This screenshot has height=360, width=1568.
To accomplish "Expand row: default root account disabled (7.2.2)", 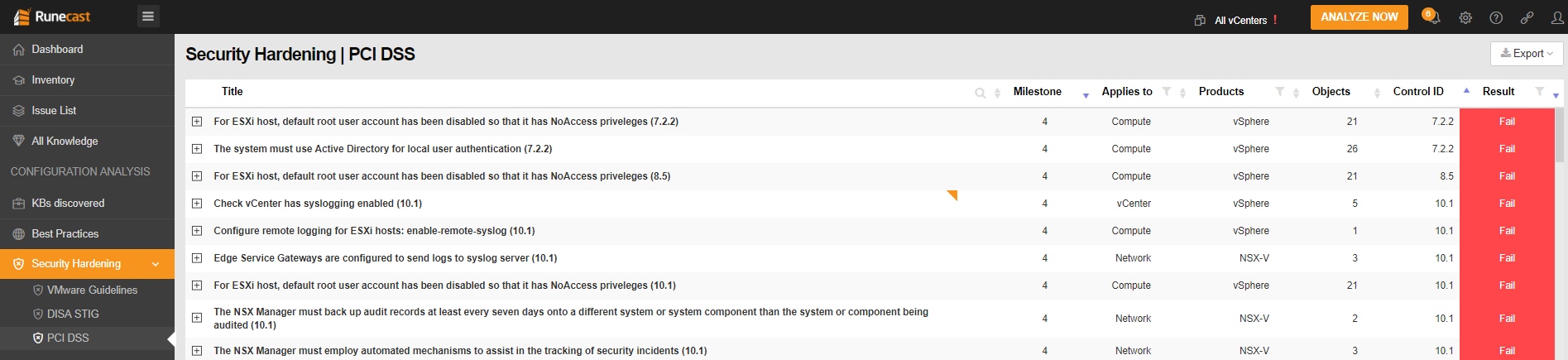I will pyautogui.click(x=197, y=122).
